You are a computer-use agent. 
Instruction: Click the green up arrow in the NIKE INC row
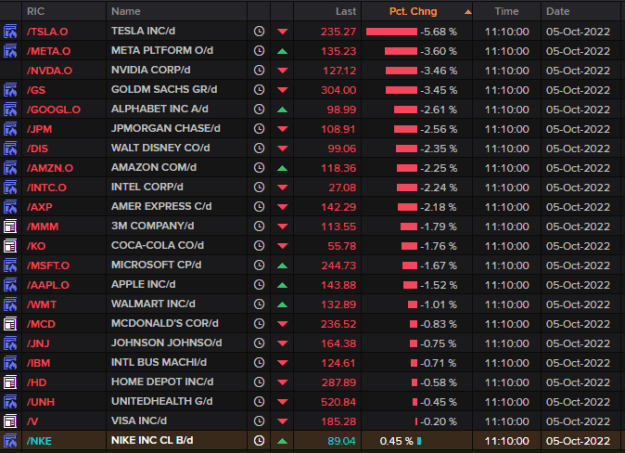[282, 441]
